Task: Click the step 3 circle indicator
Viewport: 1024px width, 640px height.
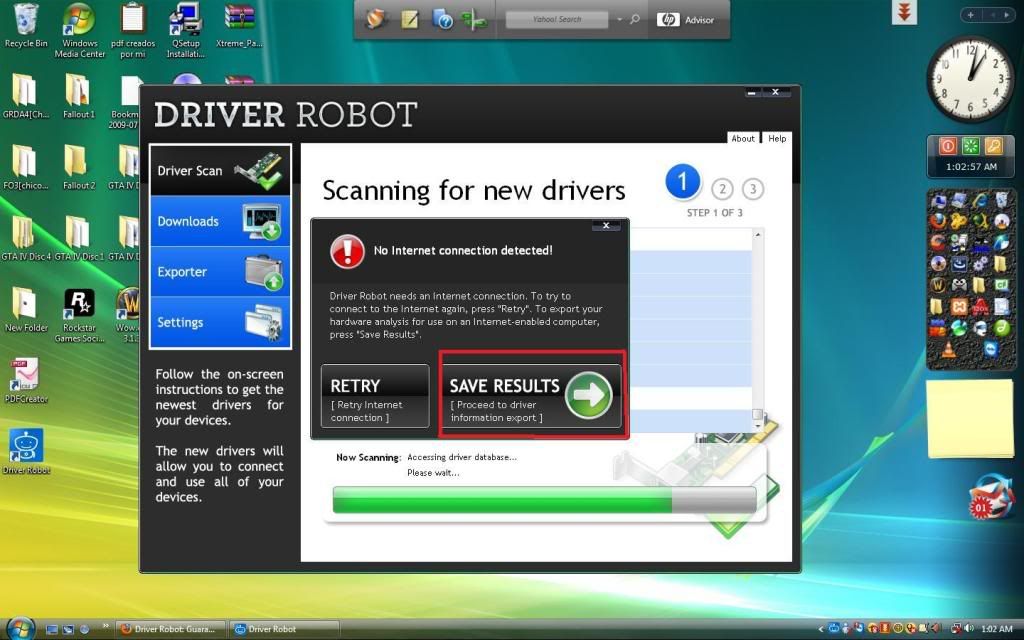Action: pyautogui.click(x=752, y=189)
